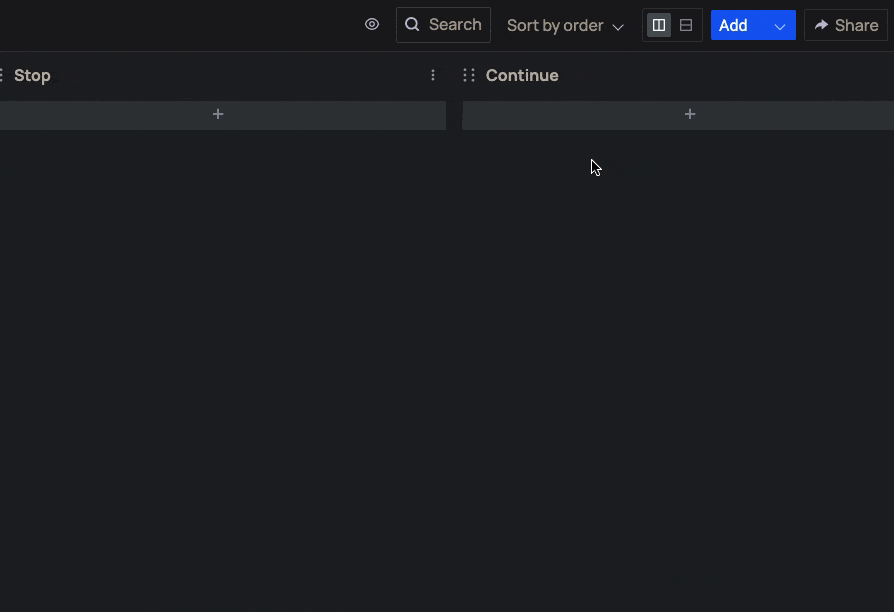Open the Sort by order dropdown
Image resolution: width=894 pixels, height=612 pixels.
click(x=555, y=26)
